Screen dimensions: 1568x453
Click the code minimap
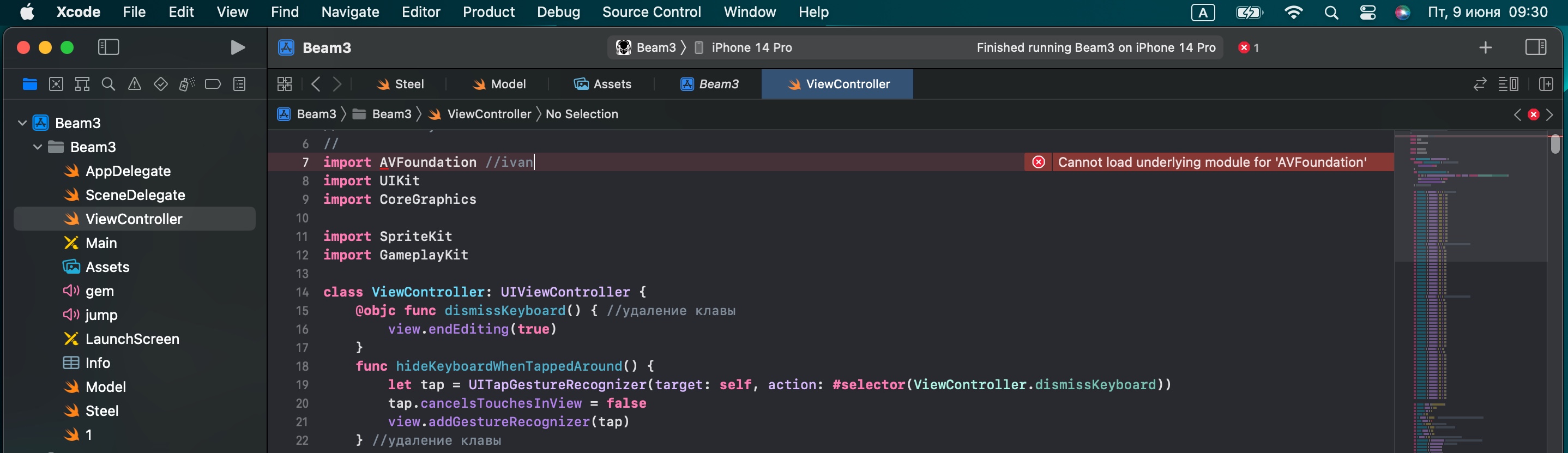[1470, 292]
